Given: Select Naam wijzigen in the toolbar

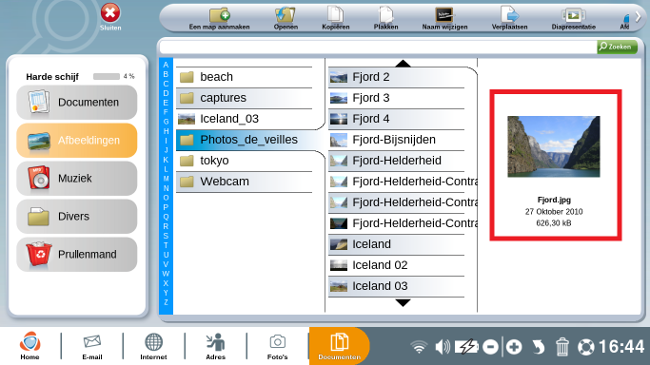Looking at the screenshot, I should (x=444, y=19).
